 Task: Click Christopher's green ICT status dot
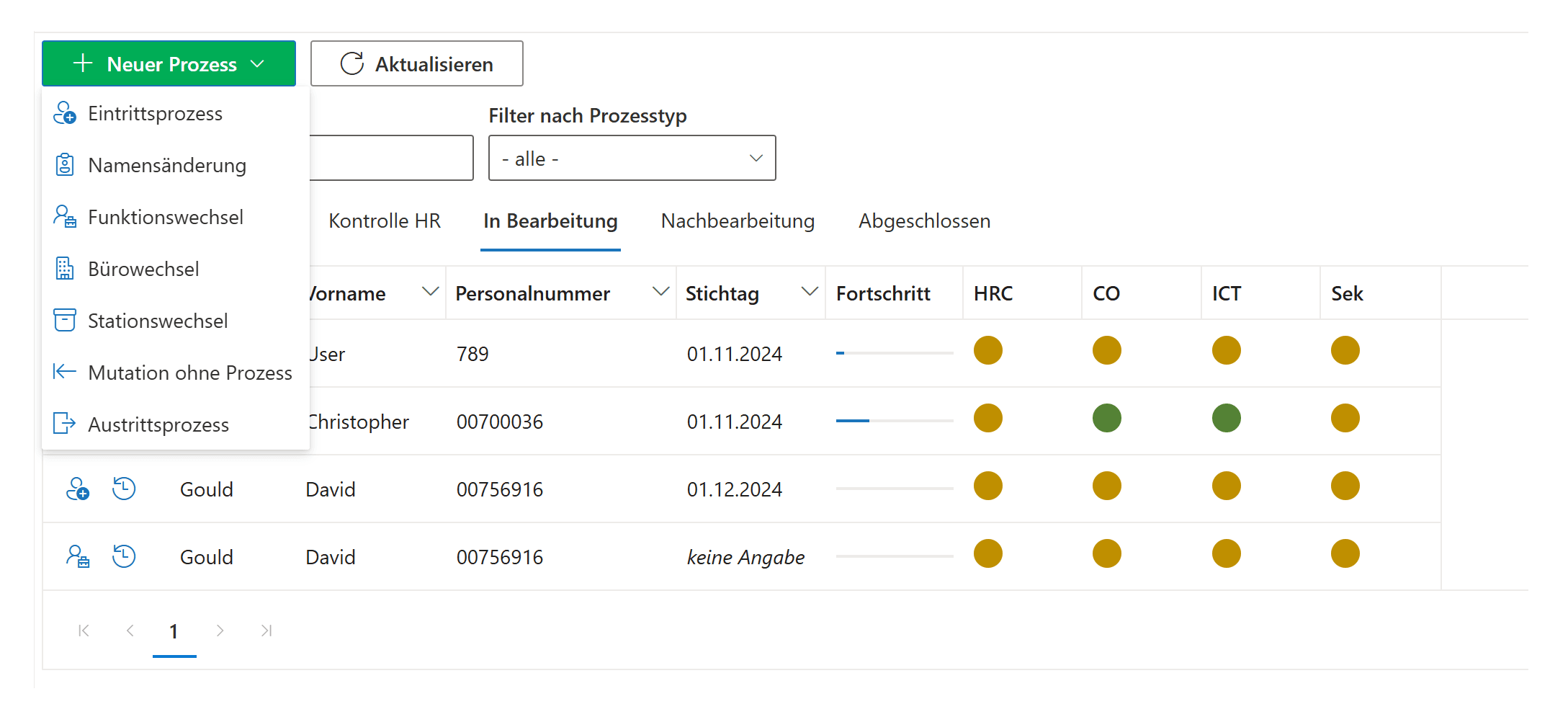click(x=1226, y=418)
